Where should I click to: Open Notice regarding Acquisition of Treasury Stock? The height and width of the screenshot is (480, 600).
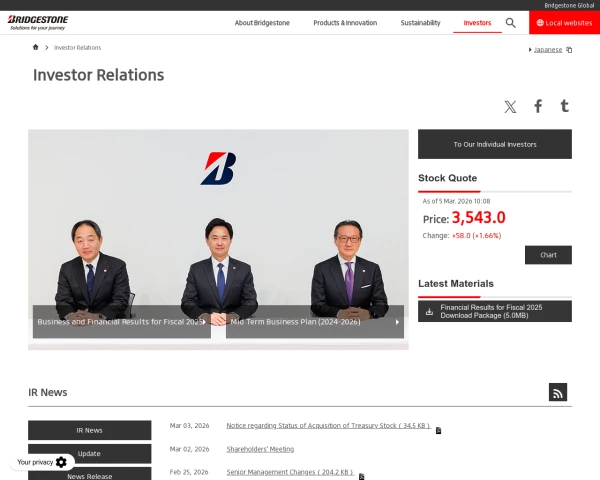329,426
